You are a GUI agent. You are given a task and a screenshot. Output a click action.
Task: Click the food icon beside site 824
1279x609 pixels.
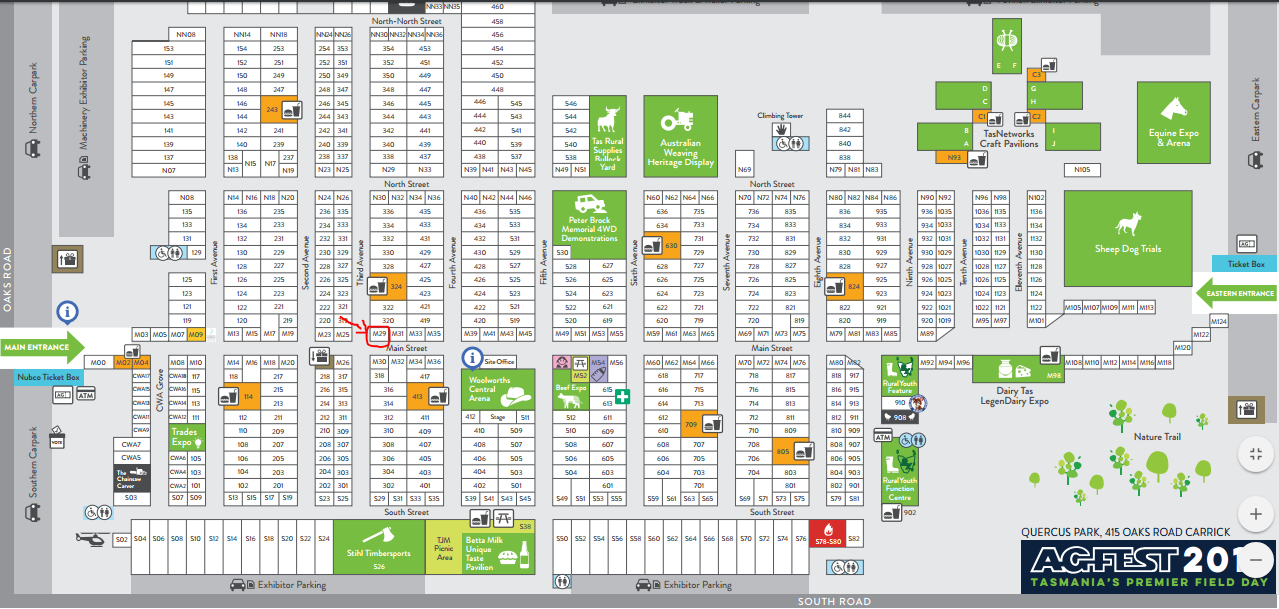click(835, 287)
